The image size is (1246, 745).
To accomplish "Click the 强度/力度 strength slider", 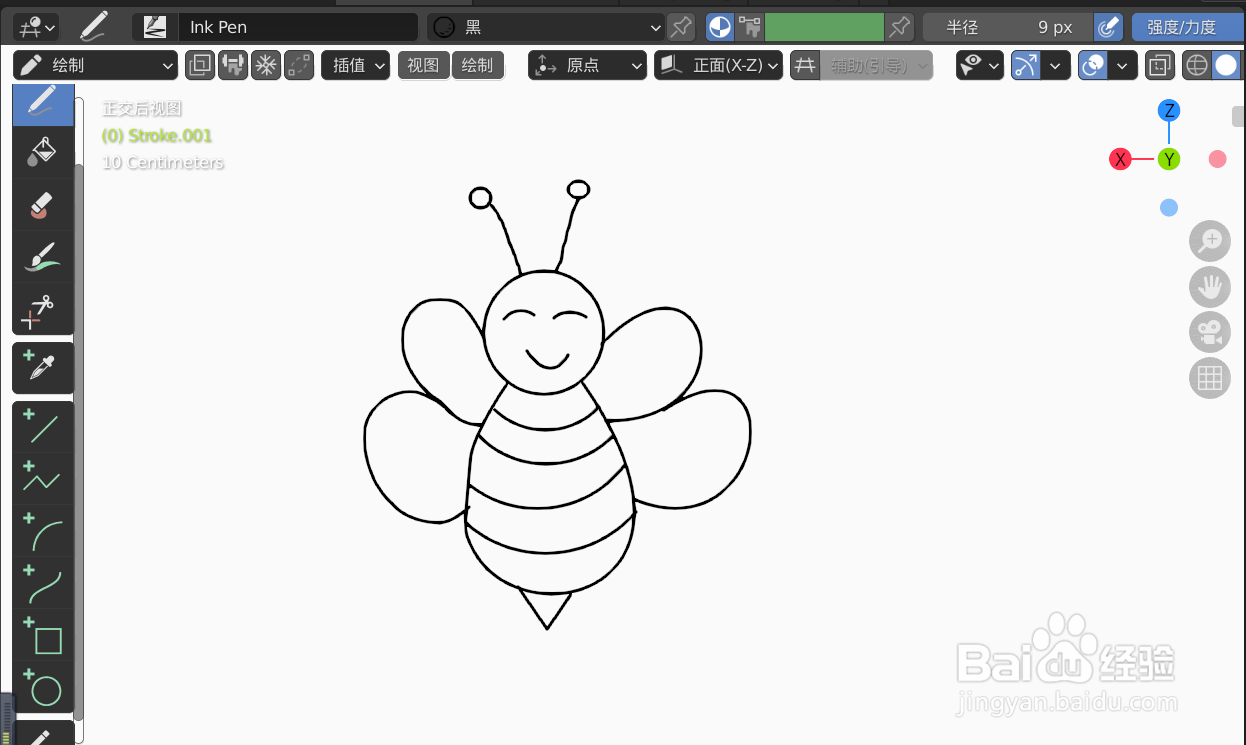I will [x=1187, y=27].
